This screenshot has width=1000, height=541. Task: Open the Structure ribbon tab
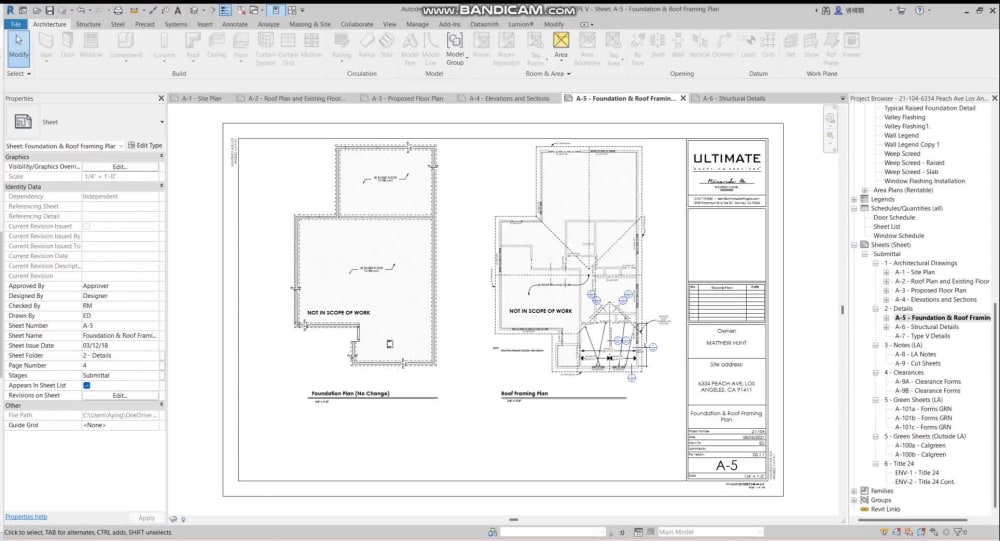(x=88, y=24)
